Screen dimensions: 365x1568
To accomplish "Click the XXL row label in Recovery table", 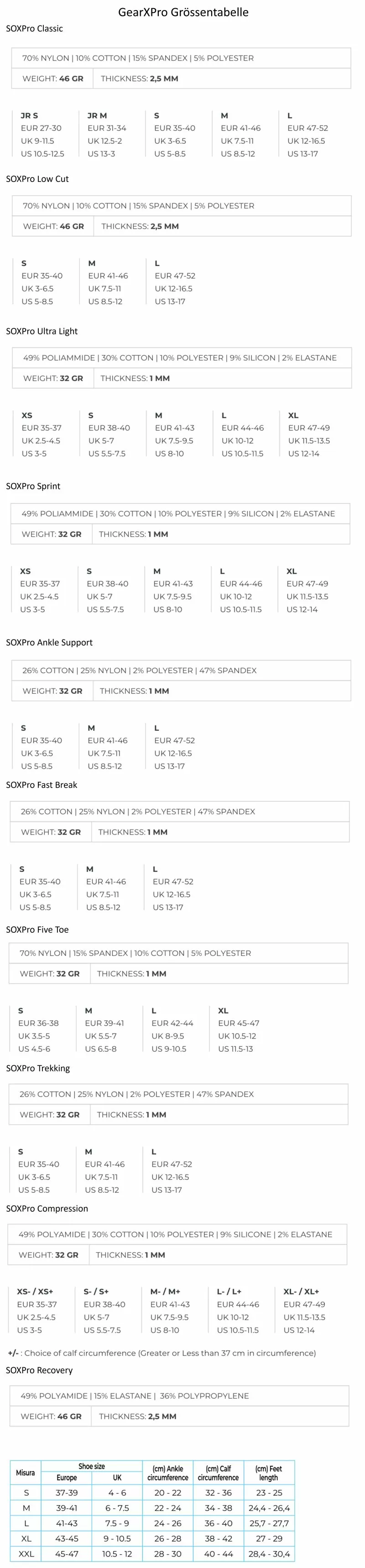I will point(26,1553).
